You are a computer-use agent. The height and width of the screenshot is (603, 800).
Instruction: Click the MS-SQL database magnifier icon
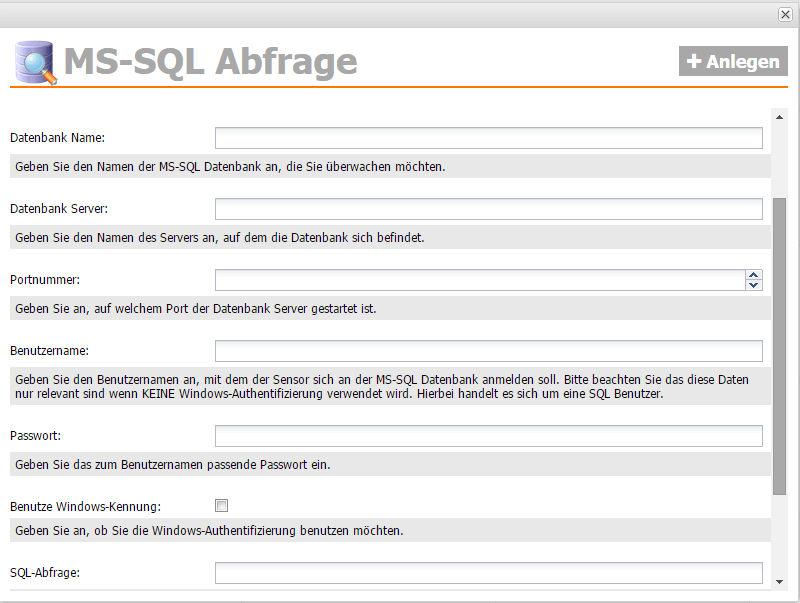[35, 62]
